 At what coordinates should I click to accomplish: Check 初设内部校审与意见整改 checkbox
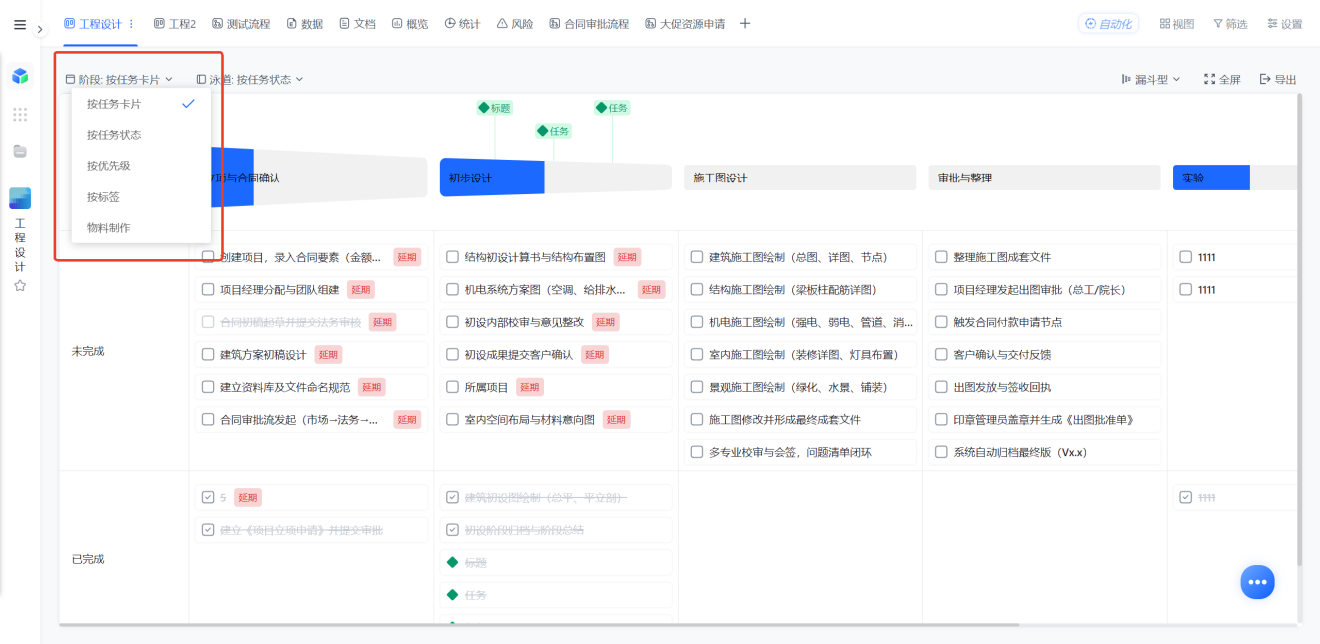(453, 322)
